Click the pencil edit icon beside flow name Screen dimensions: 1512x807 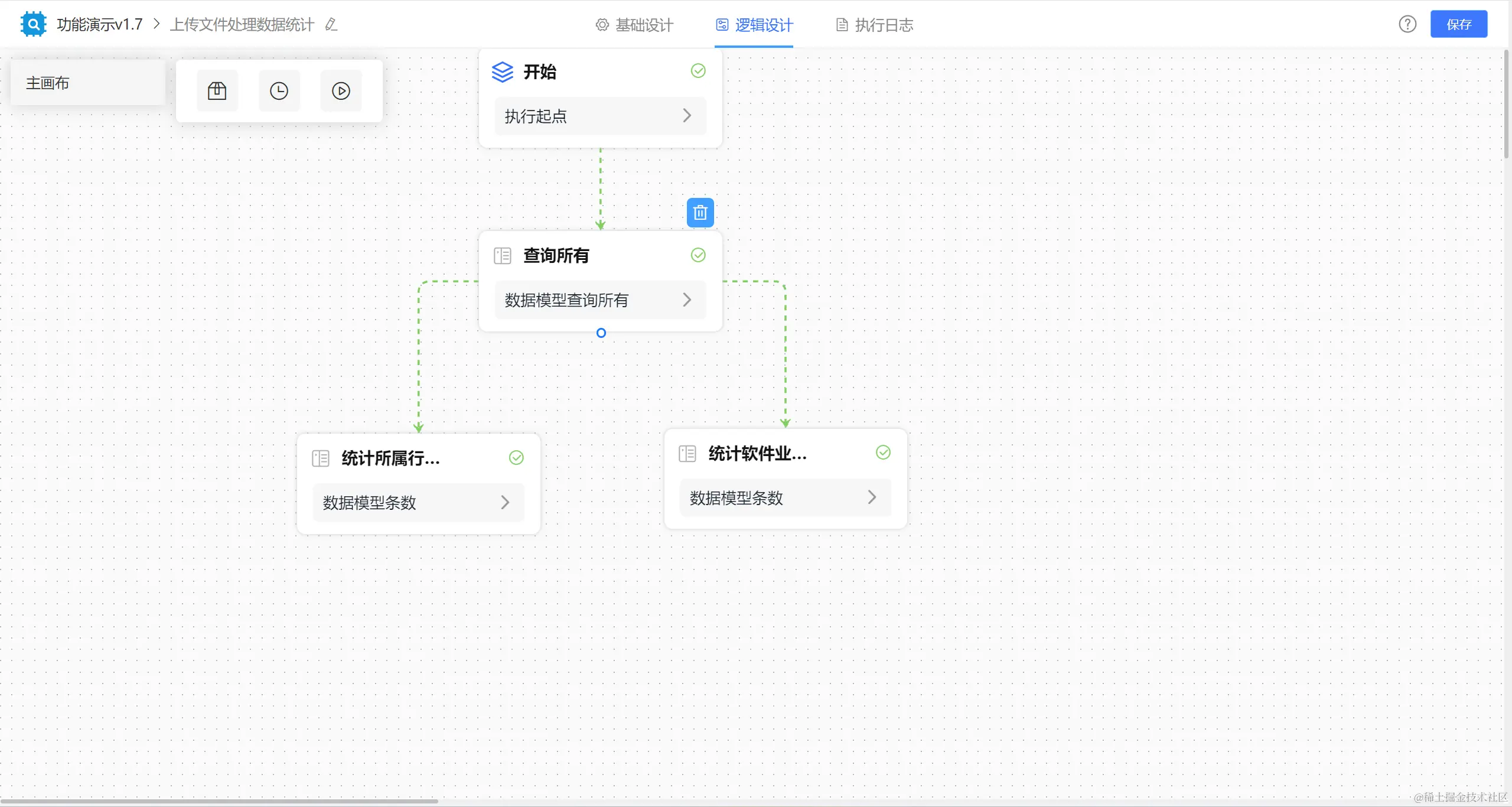tap(331, 24)
